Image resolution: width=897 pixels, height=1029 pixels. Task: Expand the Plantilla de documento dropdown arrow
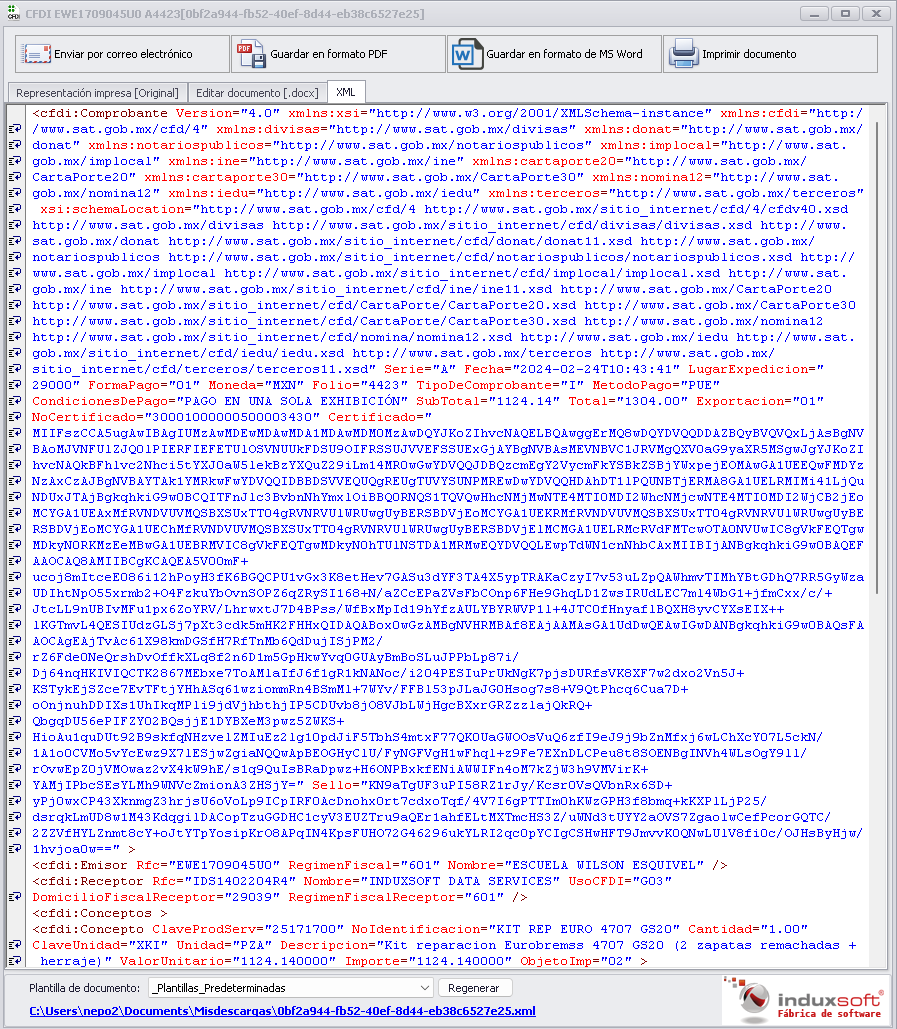tap(424, 988)
